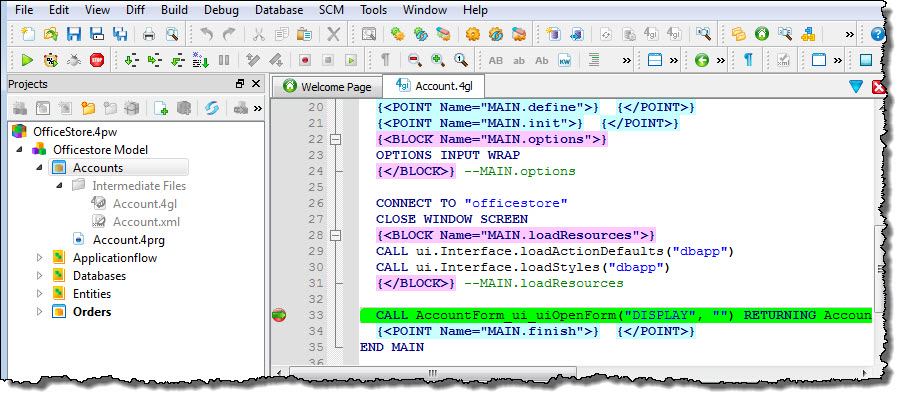Click the New file toolbar icon
The image size is (903, 399).
[x=27, y=35]
